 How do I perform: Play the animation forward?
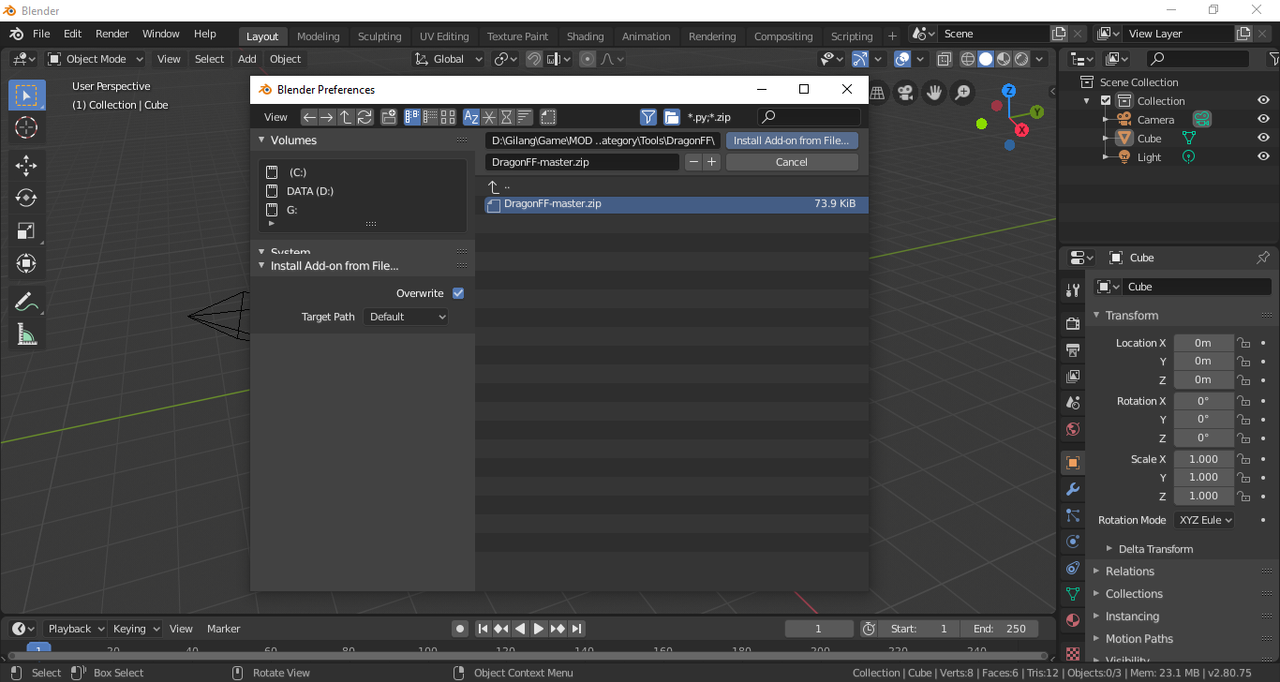click(539, 629)
